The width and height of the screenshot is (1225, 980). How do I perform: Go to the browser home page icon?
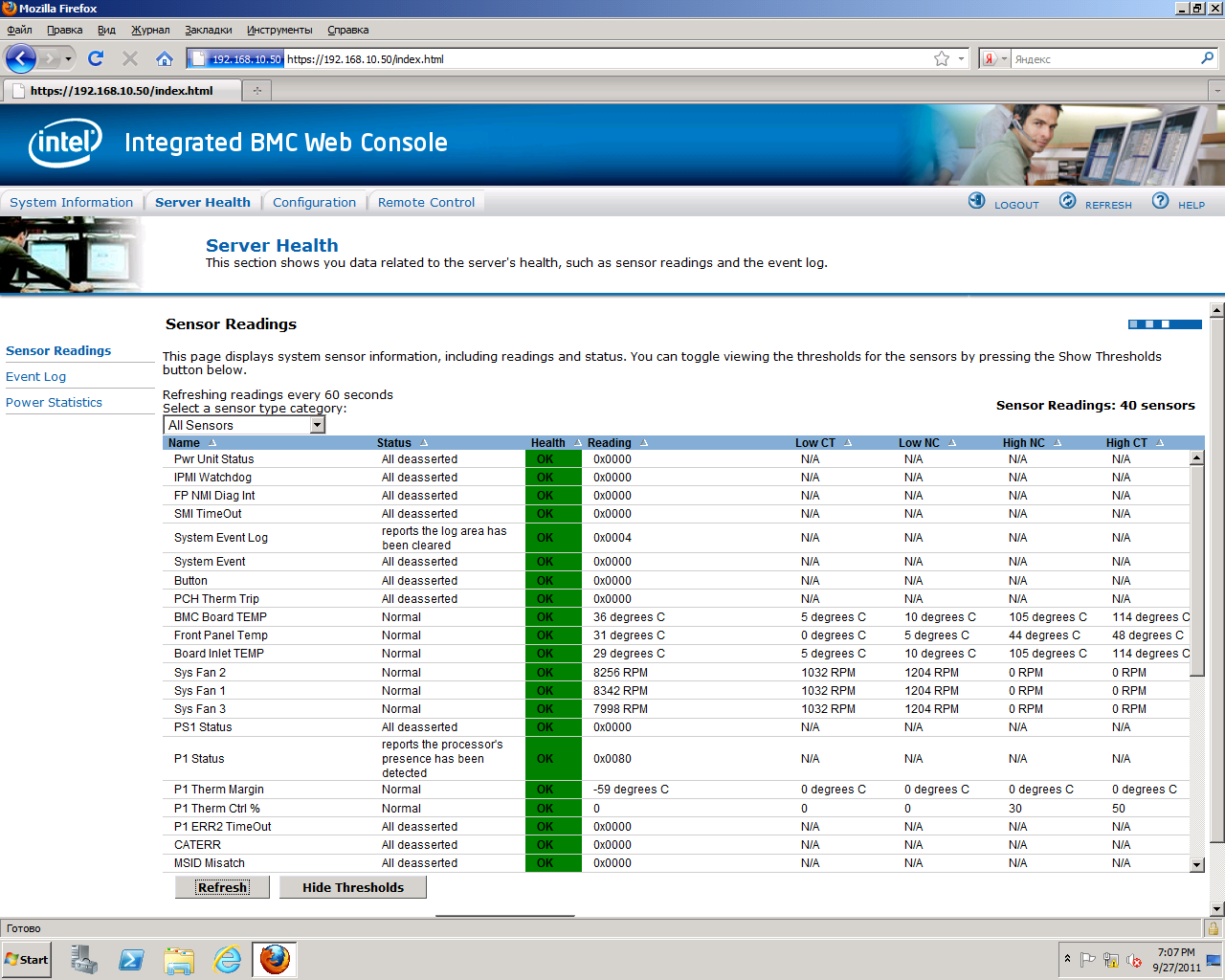165,59
